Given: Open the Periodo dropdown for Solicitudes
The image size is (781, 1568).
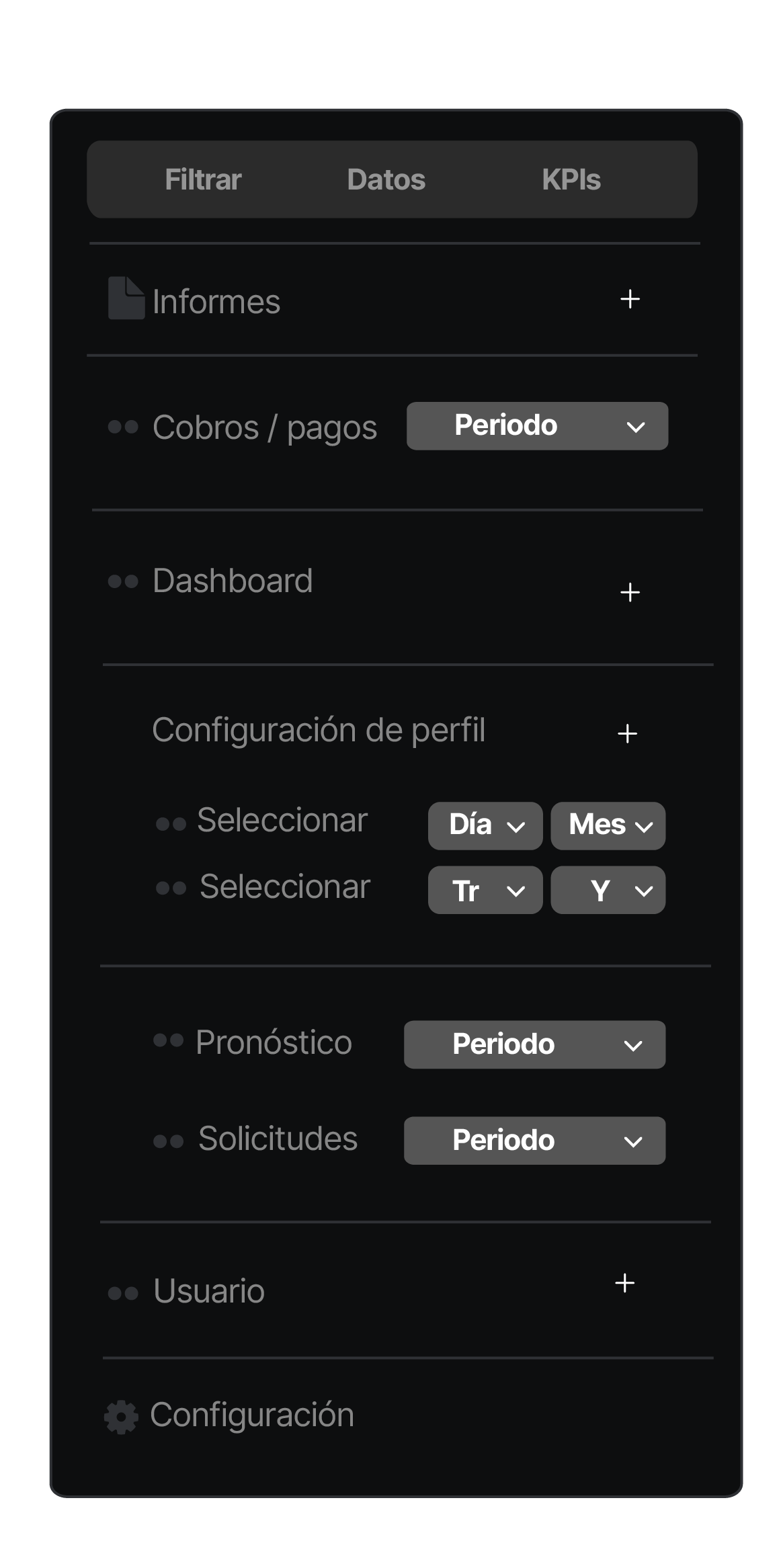Looking at the screenshot, I should click(534, 1141).
